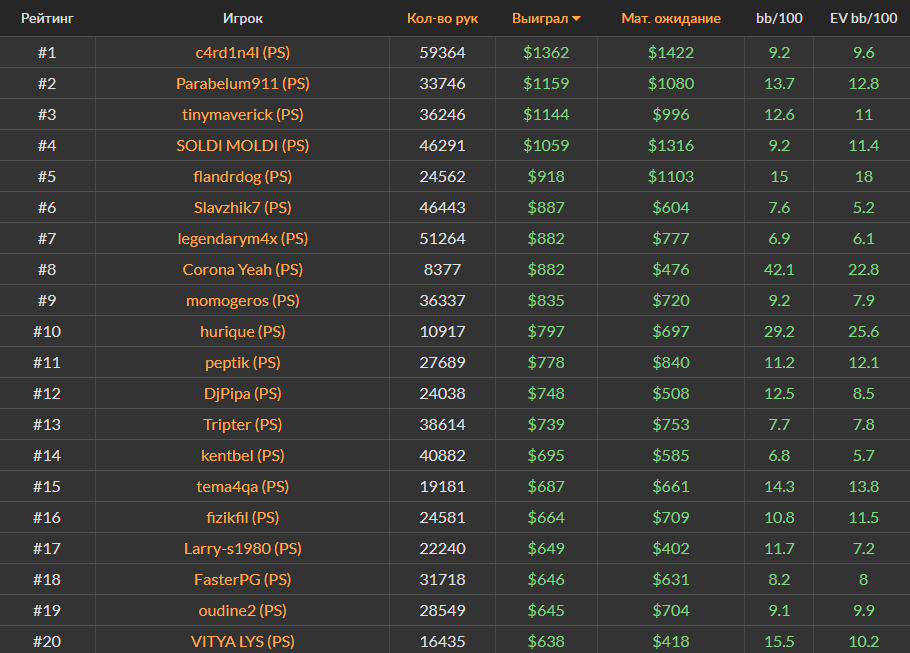Screen dimensions: 910x653
Task: Open Corona Yeah (PS) profile
Action: pos(242,269)
